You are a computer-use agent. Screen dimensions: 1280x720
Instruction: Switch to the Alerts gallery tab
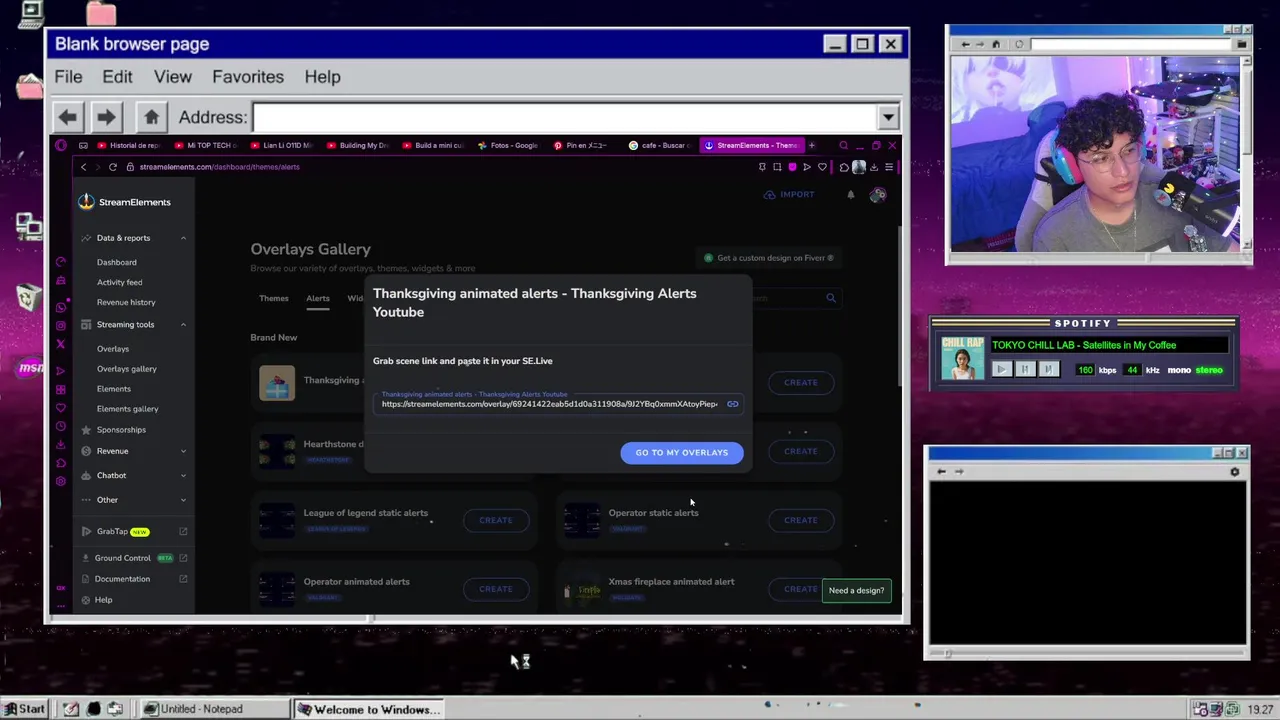tap(318, 298)
